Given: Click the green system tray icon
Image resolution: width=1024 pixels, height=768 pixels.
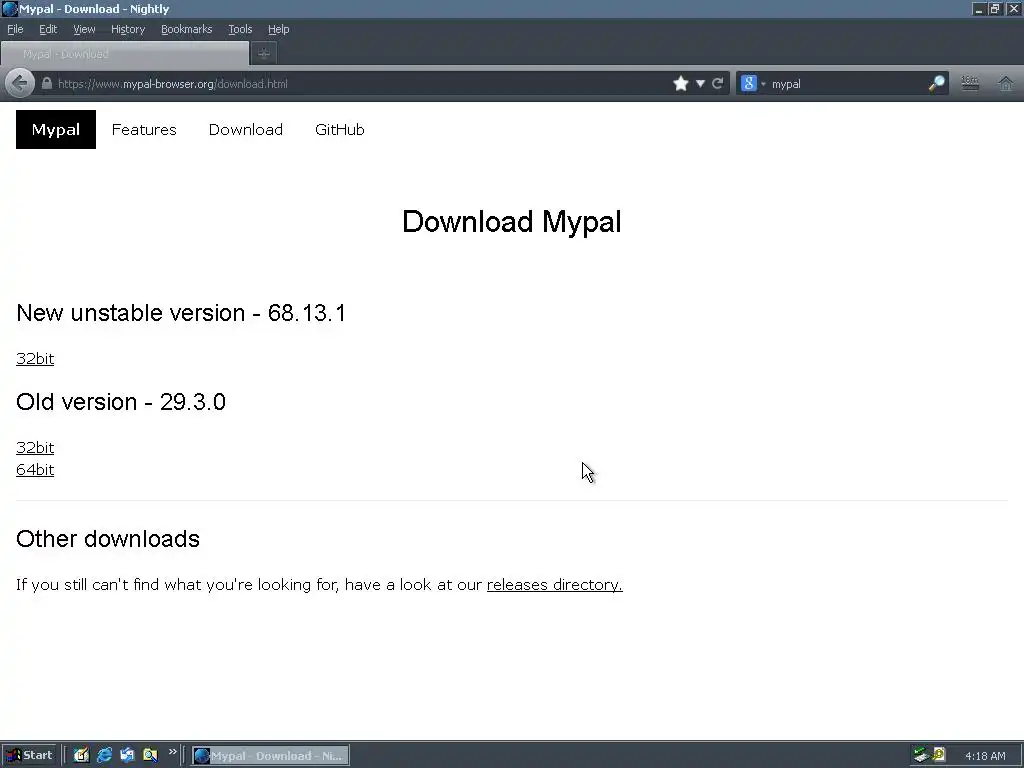Looking at the screenshot, I should (x=921, y=756).
